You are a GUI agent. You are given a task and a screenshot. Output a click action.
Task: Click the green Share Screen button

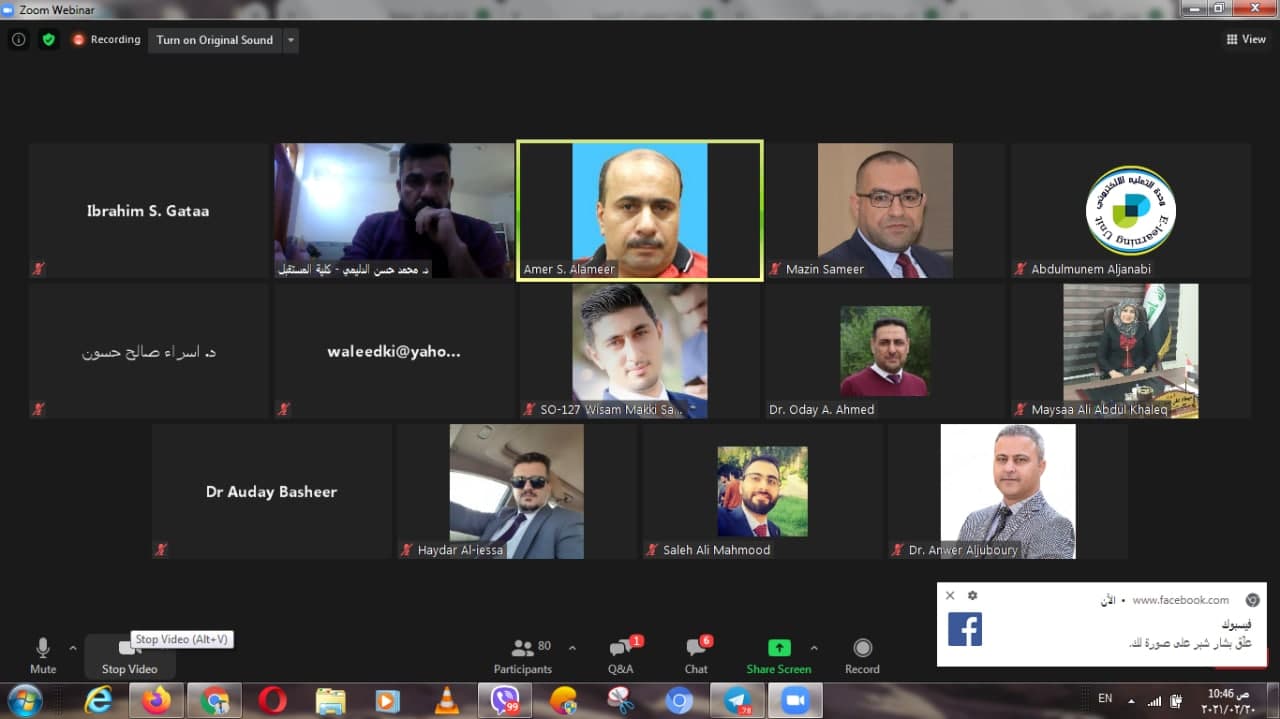pos(778,656)
